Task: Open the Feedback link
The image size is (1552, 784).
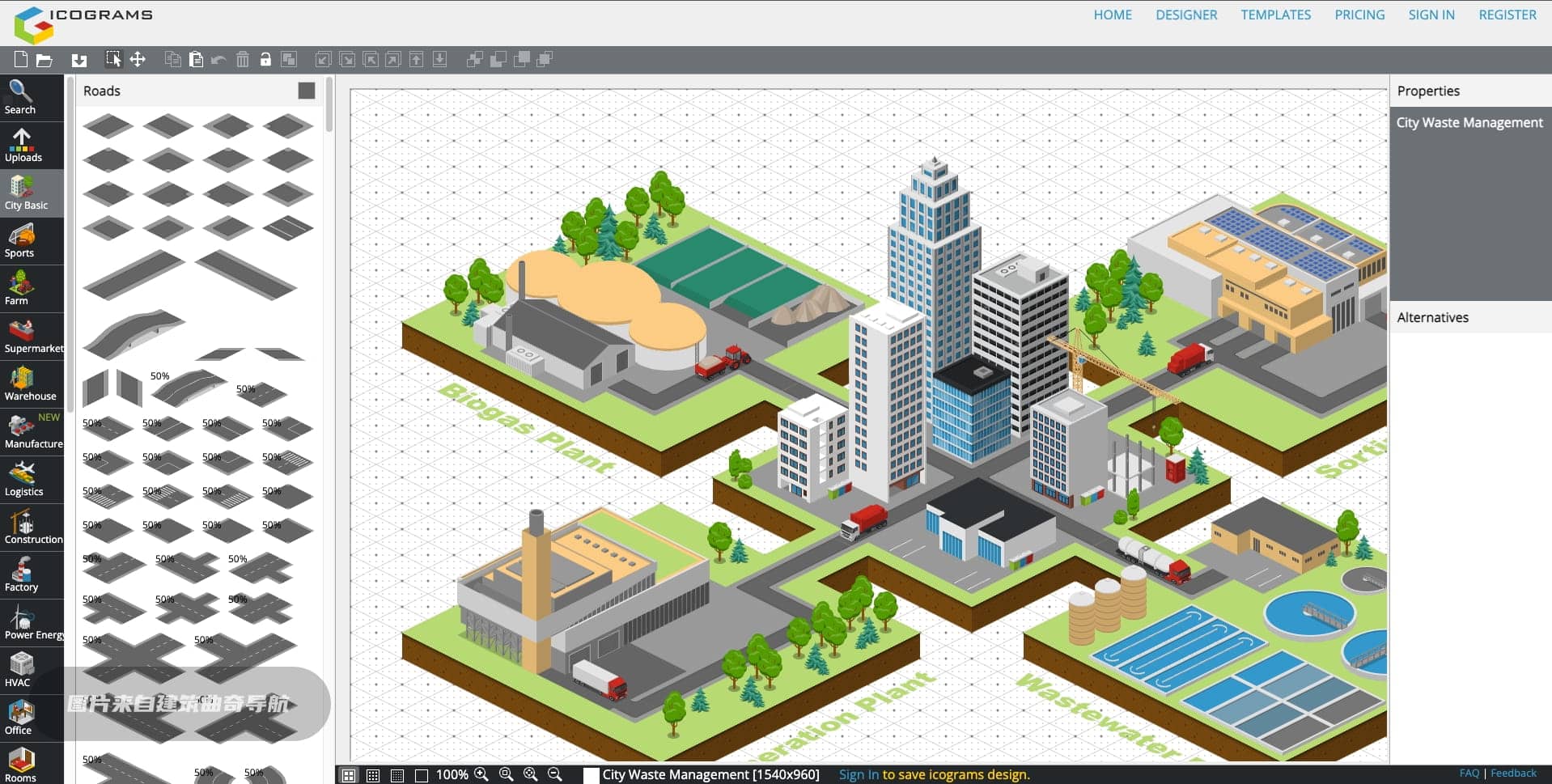Action: coord(1513,773)
